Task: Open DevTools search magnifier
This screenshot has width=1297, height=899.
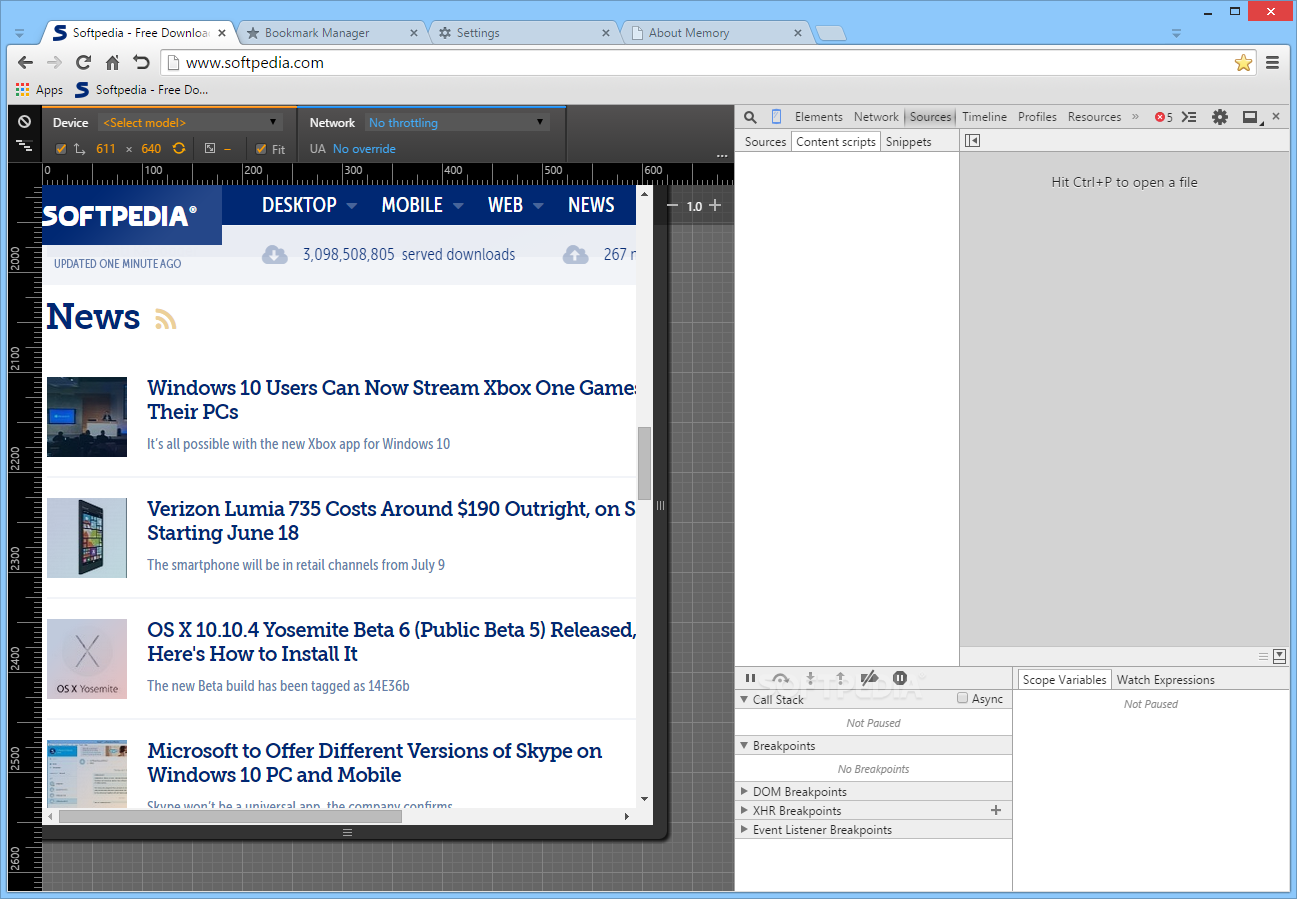Action: coord(750,117)
